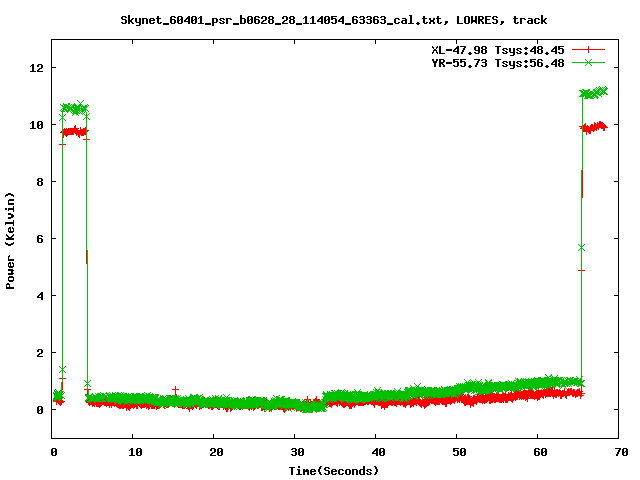
Task: Click the x-axis tick label 40
Action: [378, 452]
